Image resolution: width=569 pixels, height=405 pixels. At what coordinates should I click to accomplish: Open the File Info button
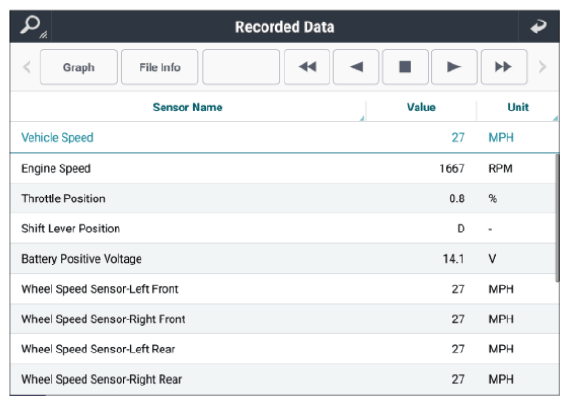(x=160, y=67)
